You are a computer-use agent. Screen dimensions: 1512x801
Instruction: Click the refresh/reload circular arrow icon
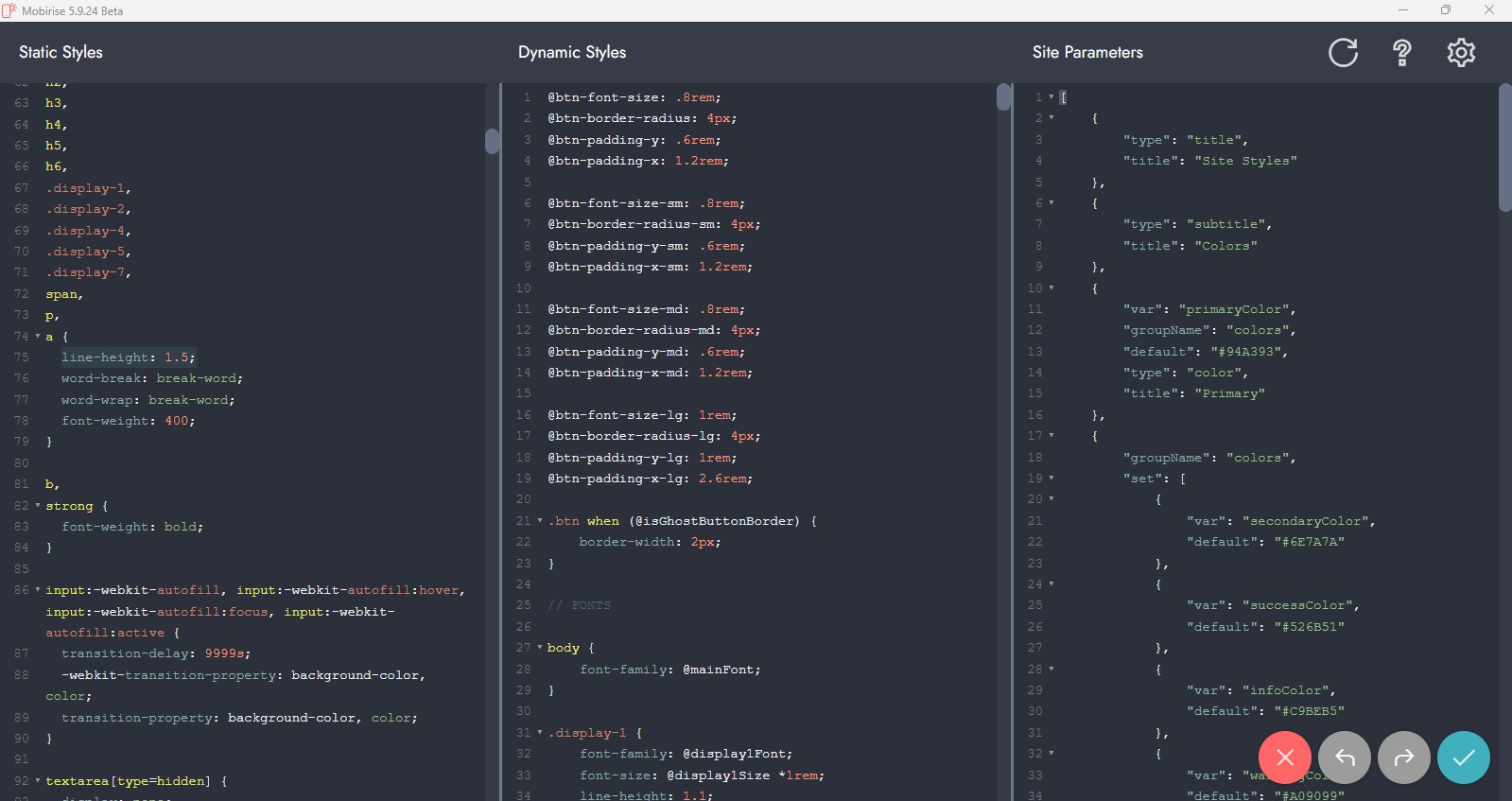1343,53
